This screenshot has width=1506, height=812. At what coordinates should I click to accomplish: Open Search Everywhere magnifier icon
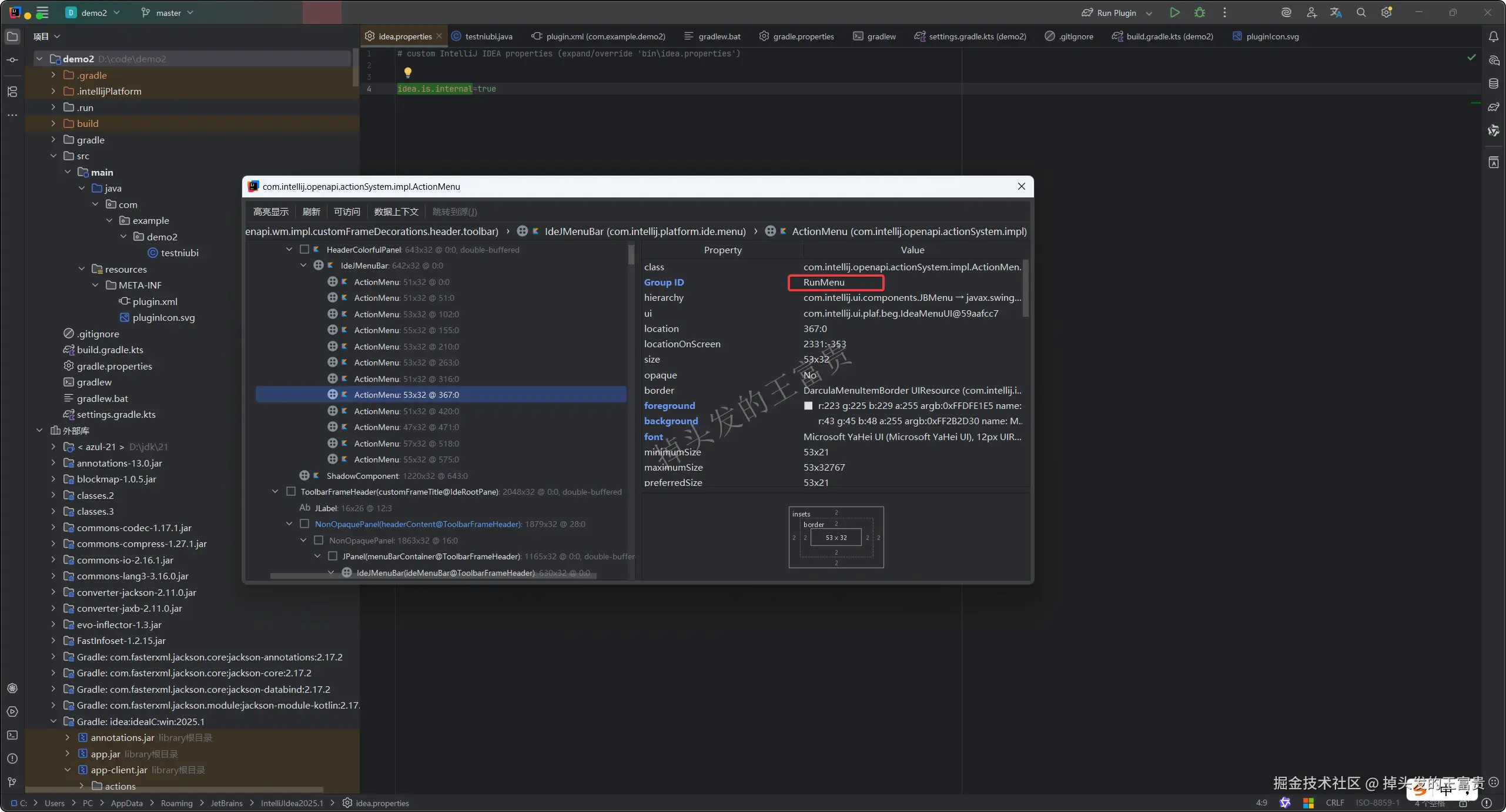[1361, 12]
